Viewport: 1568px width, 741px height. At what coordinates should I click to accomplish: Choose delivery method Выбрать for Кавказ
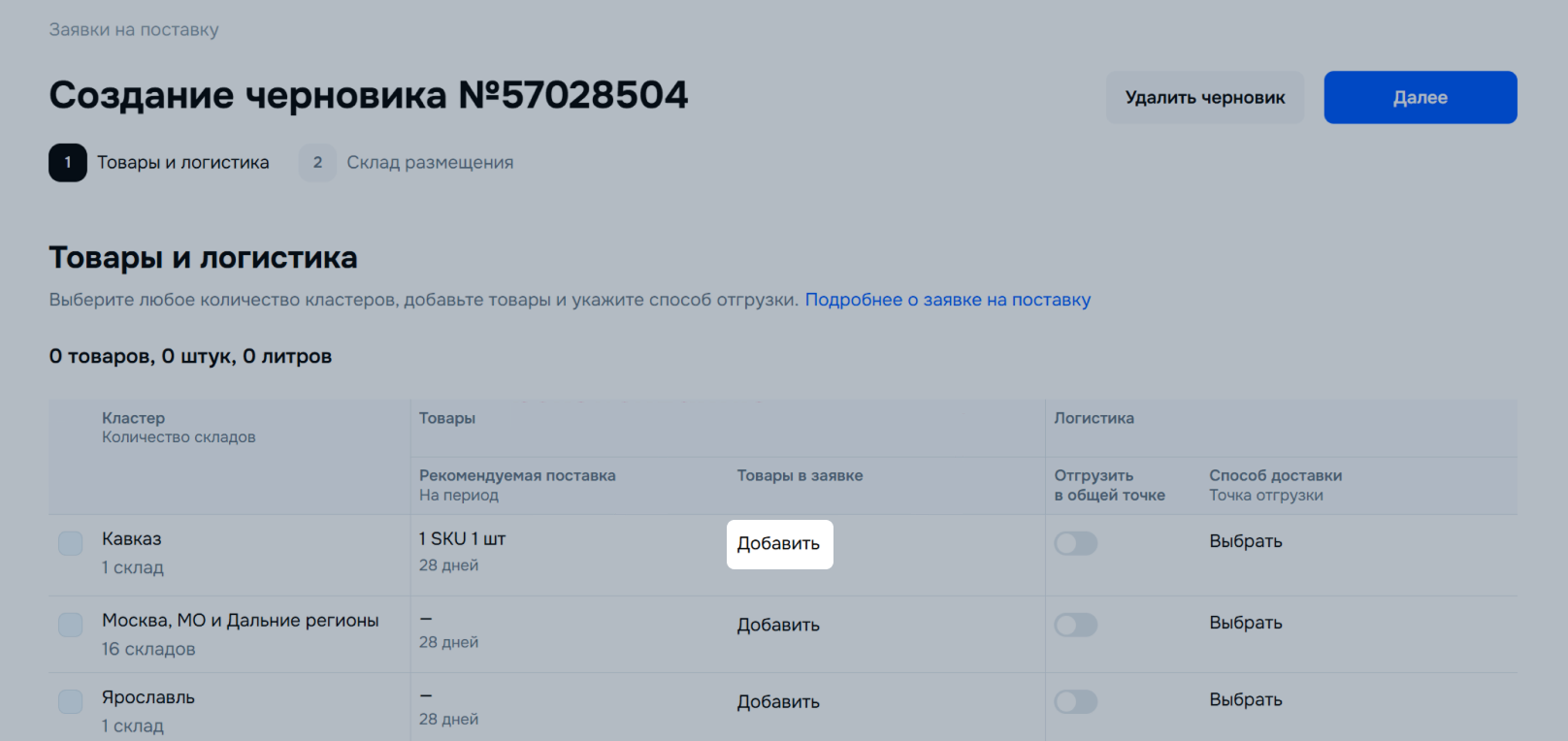coord(1246,541)
